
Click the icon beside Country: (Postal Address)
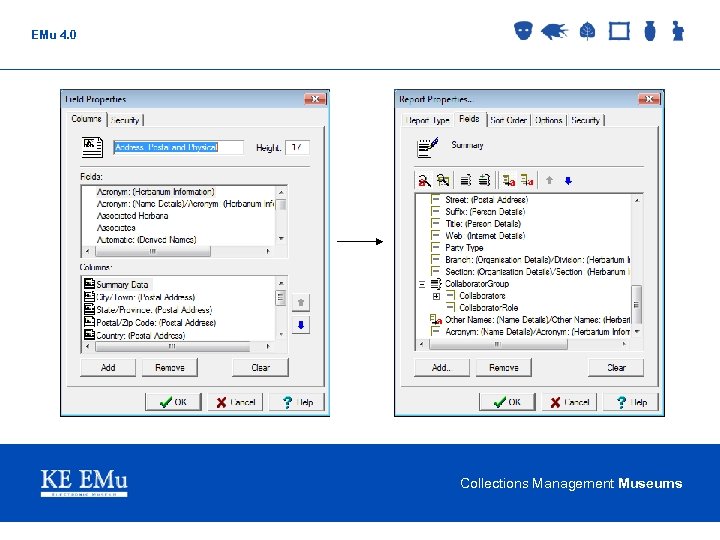click(x=89, y=335)
